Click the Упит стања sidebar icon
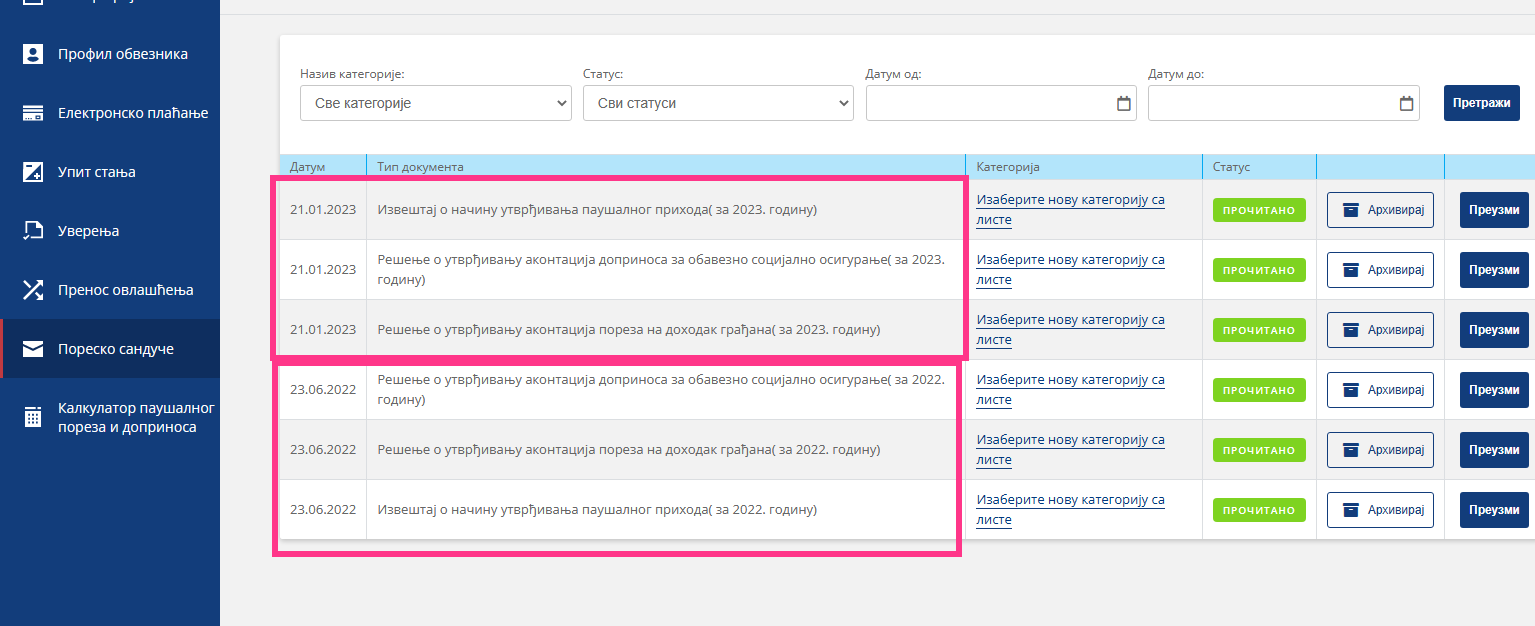The image size is (1535, 626). (x=33, y=172)
